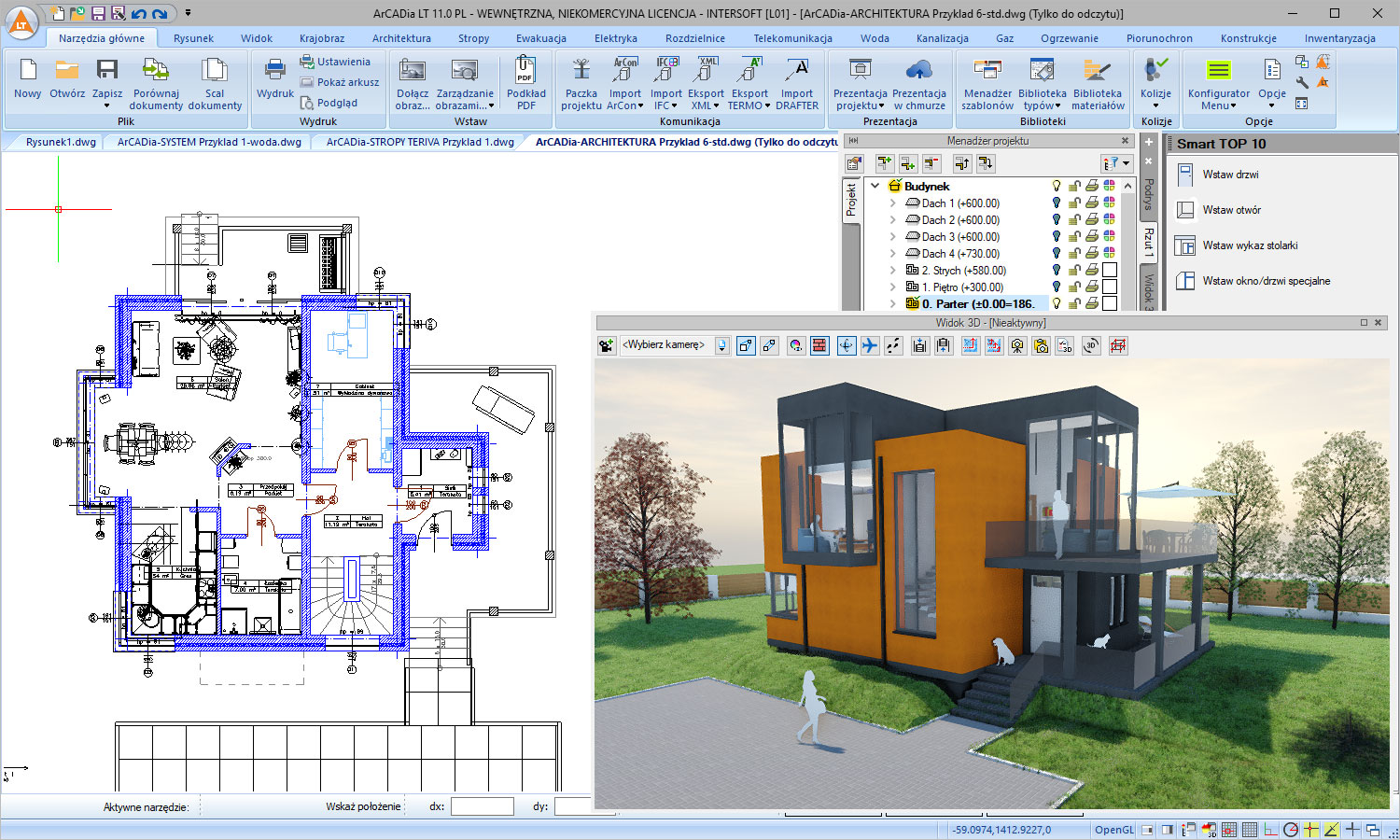This screenshot has width=1400, height=840.
Task: Open Podkład PDF tool
Action: (x=525, y=71)
